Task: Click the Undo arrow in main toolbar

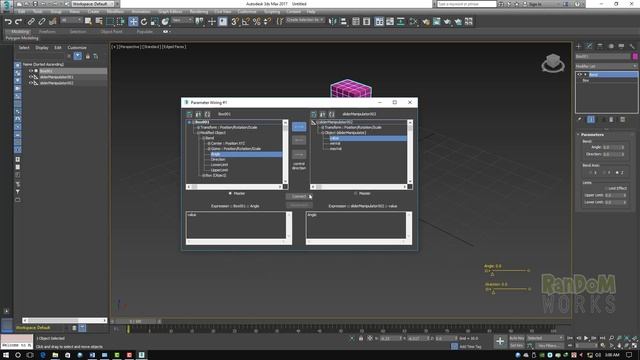Action: [8, 21]
